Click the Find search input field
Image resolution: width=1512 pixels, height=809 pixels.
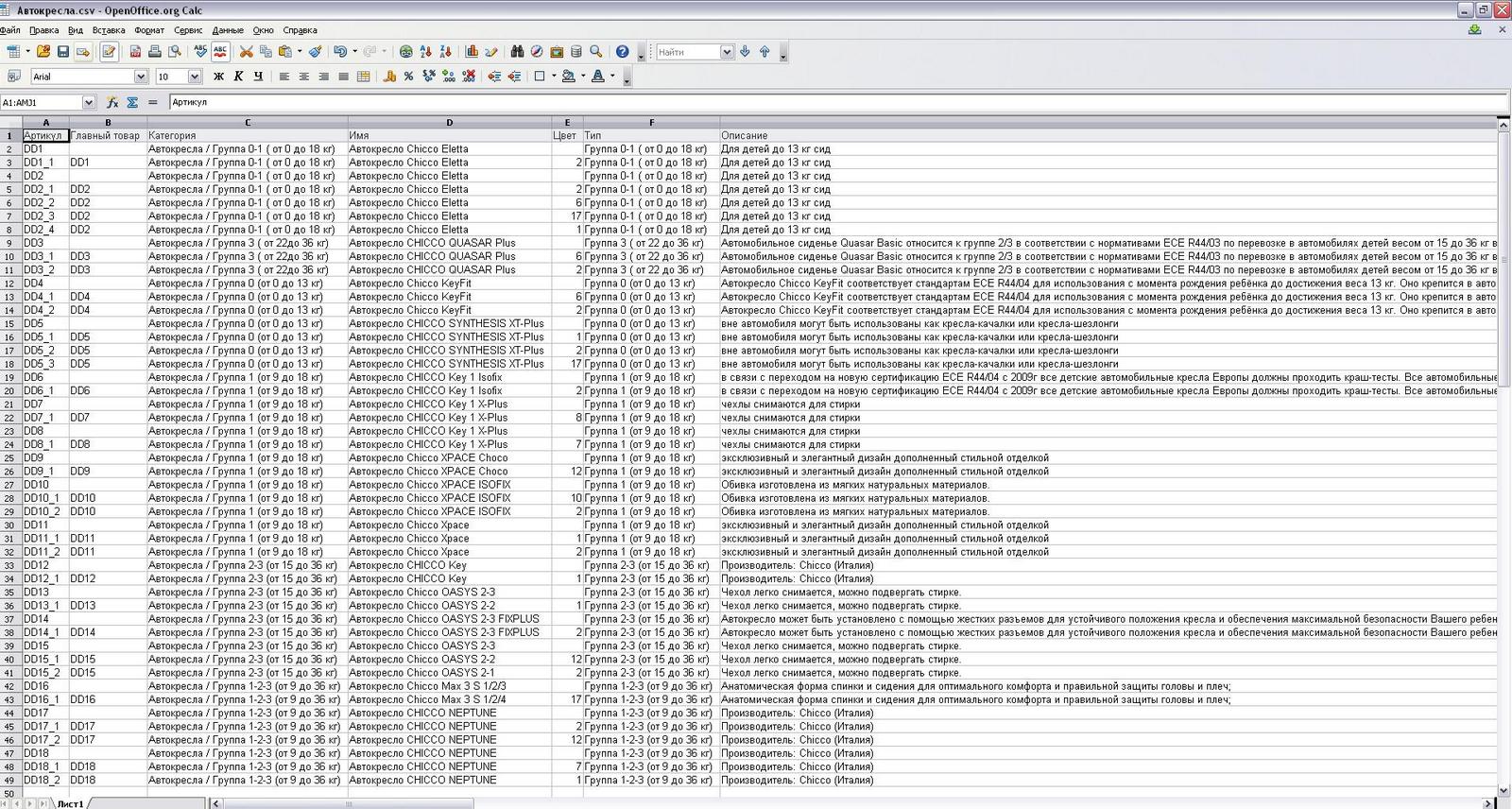click(x=688, y=52)
